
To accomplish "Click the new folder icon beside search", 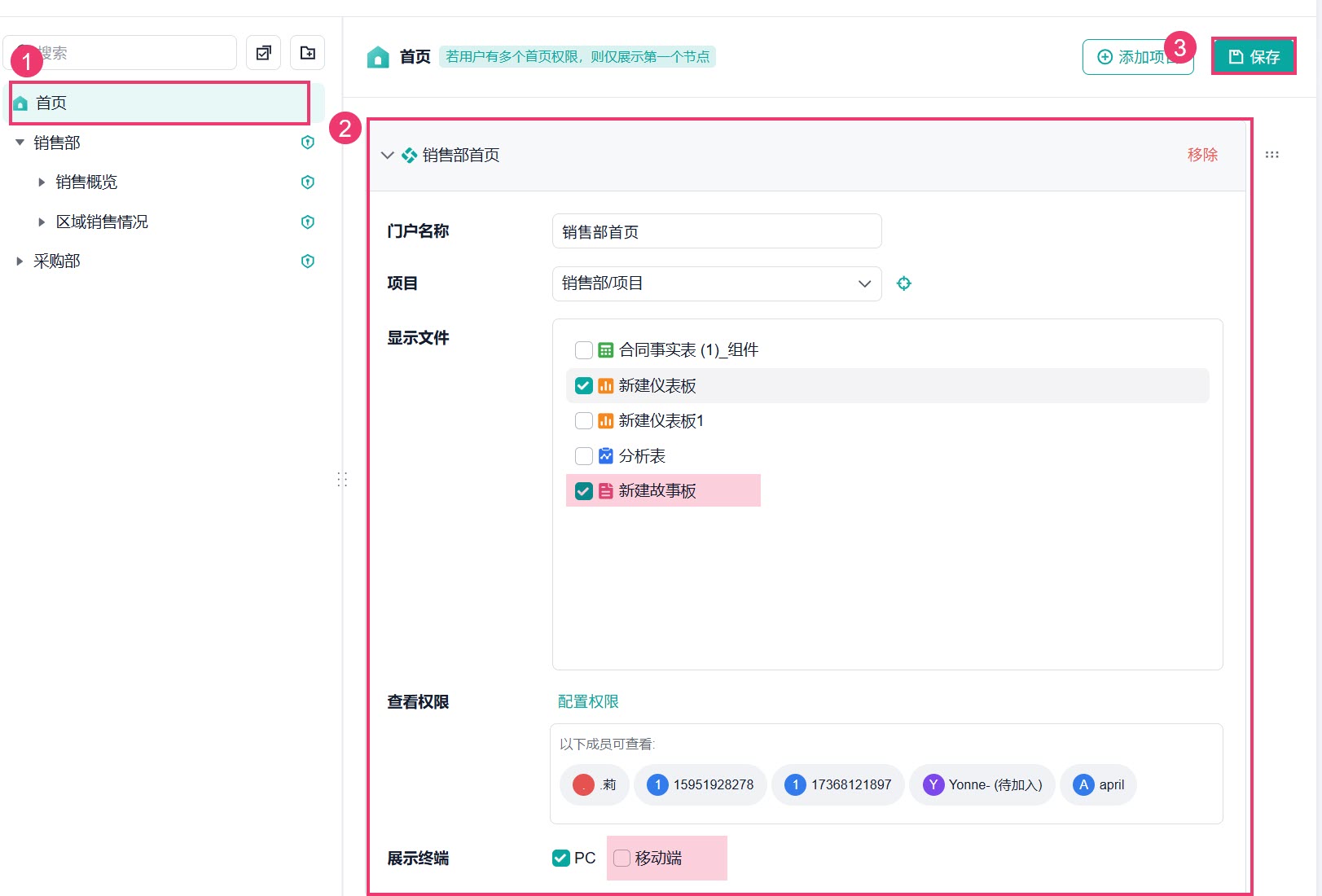I will pos(308,53).
